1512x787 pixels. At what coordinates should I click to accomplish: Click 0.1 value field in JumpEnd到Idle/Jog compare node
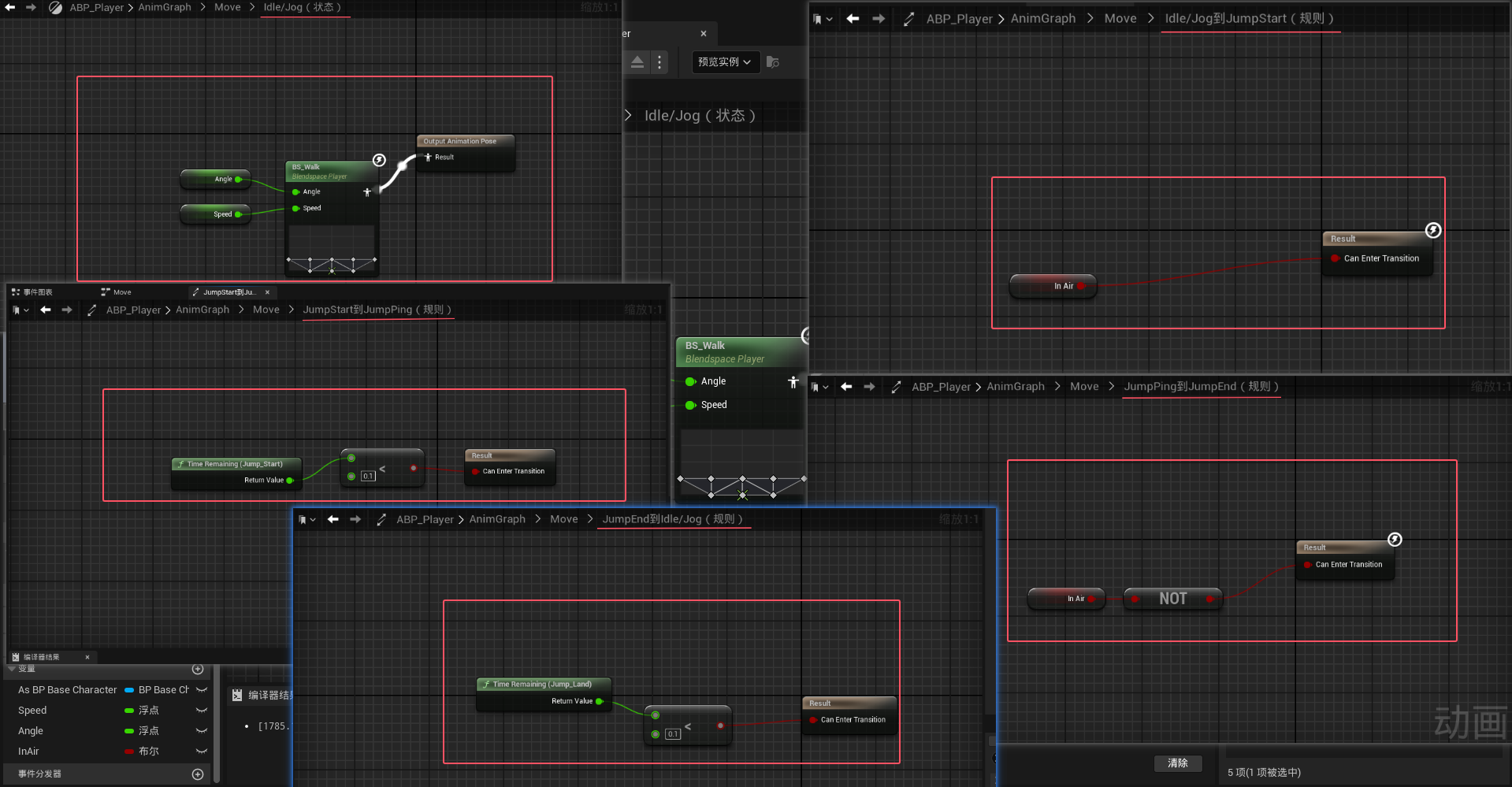[x=672, y=734]
